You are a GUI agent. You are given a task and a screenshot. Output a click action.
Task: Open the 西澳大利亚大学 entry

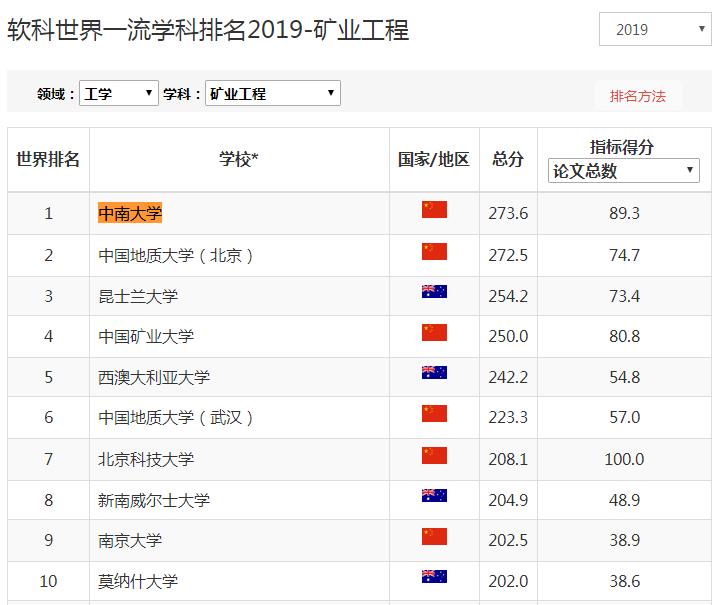coord(154,377)
